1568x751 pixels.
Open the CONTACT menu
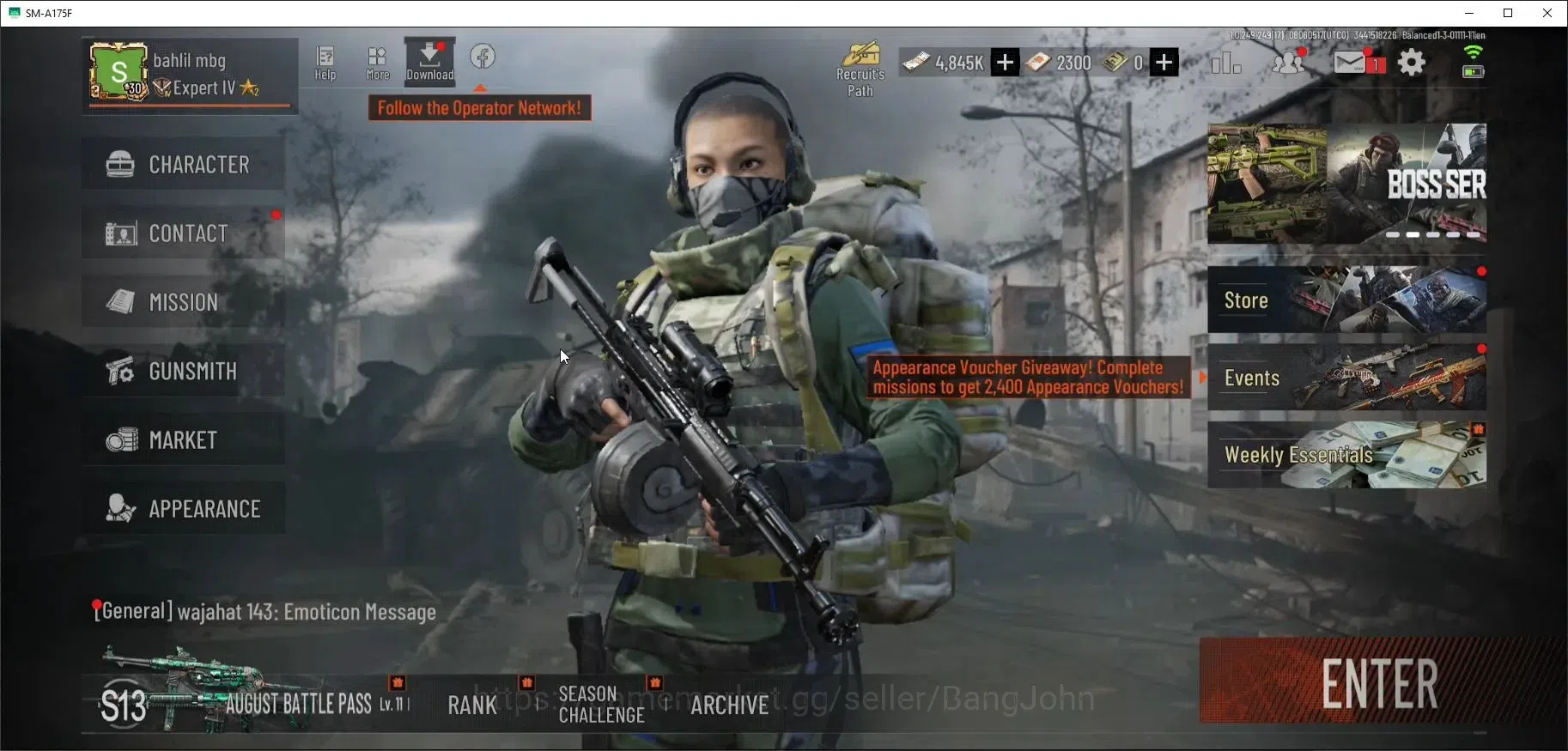(x=183, y=233)
